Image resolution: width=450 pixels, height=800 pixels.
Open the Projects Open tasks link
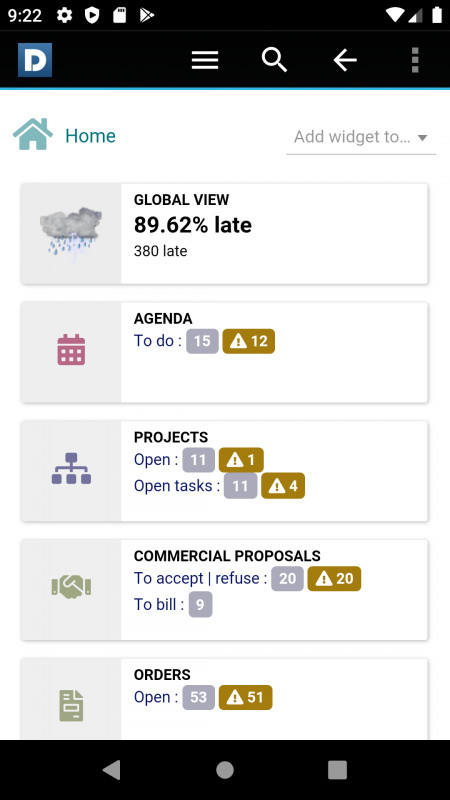tap(177, 486)
